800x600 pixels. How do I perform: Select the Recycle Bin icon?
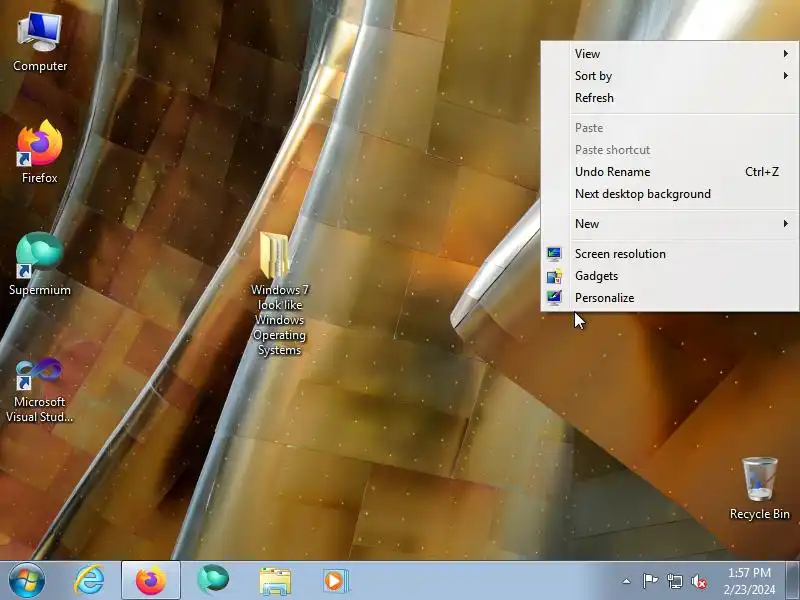(x=759, y=488)
